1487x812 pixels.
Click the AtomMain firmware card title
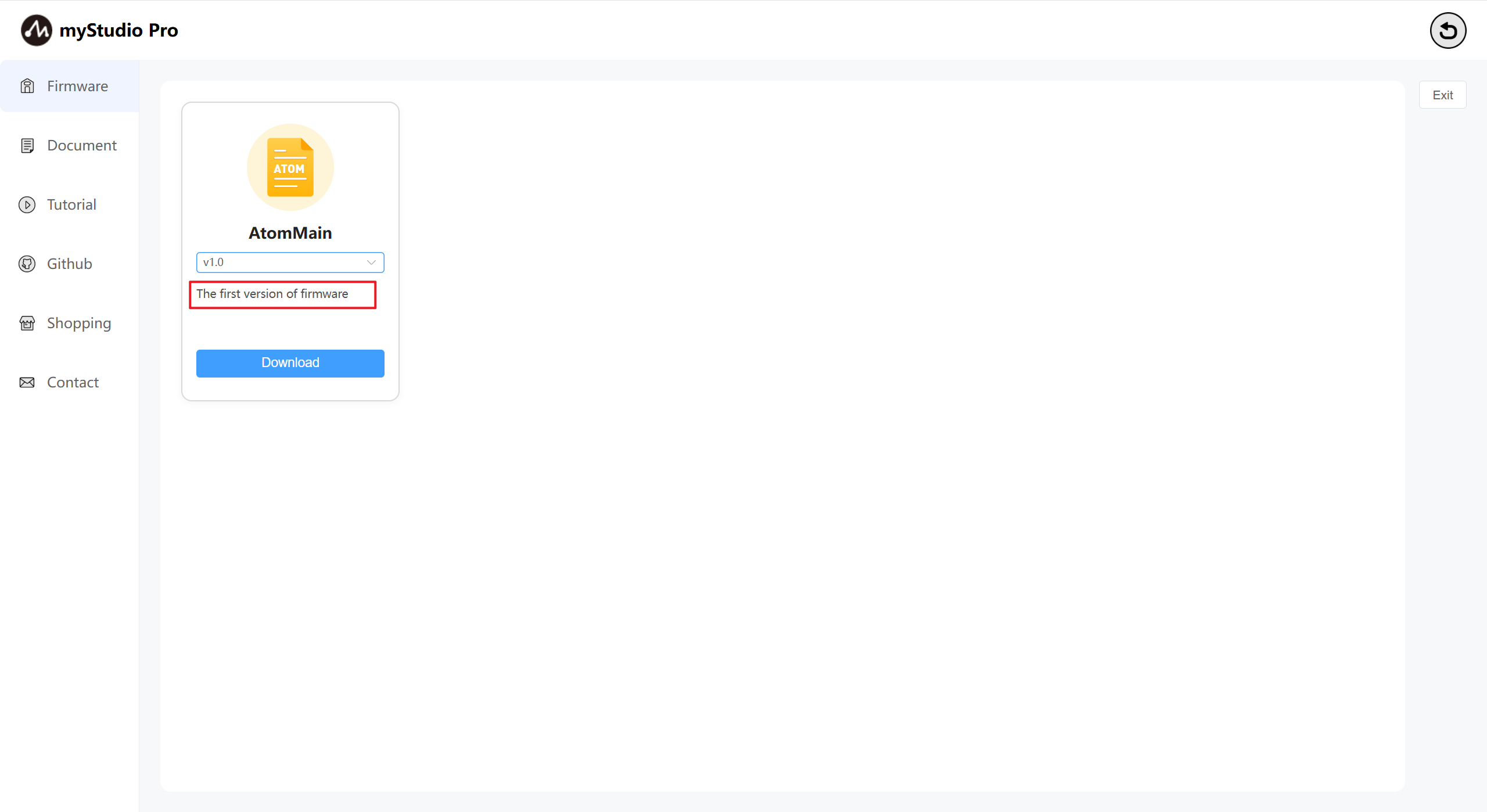coord(290,233)
